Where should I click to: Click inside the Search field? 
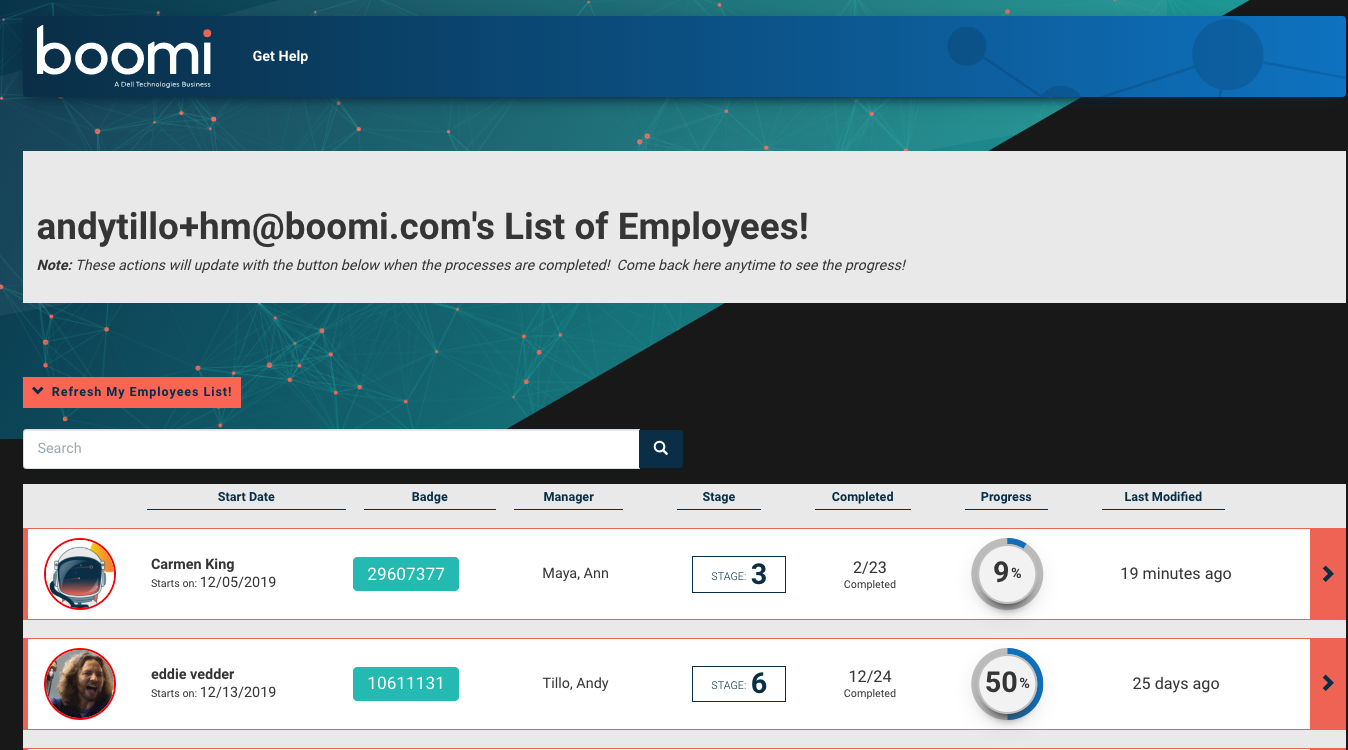[x=330, y=448]
